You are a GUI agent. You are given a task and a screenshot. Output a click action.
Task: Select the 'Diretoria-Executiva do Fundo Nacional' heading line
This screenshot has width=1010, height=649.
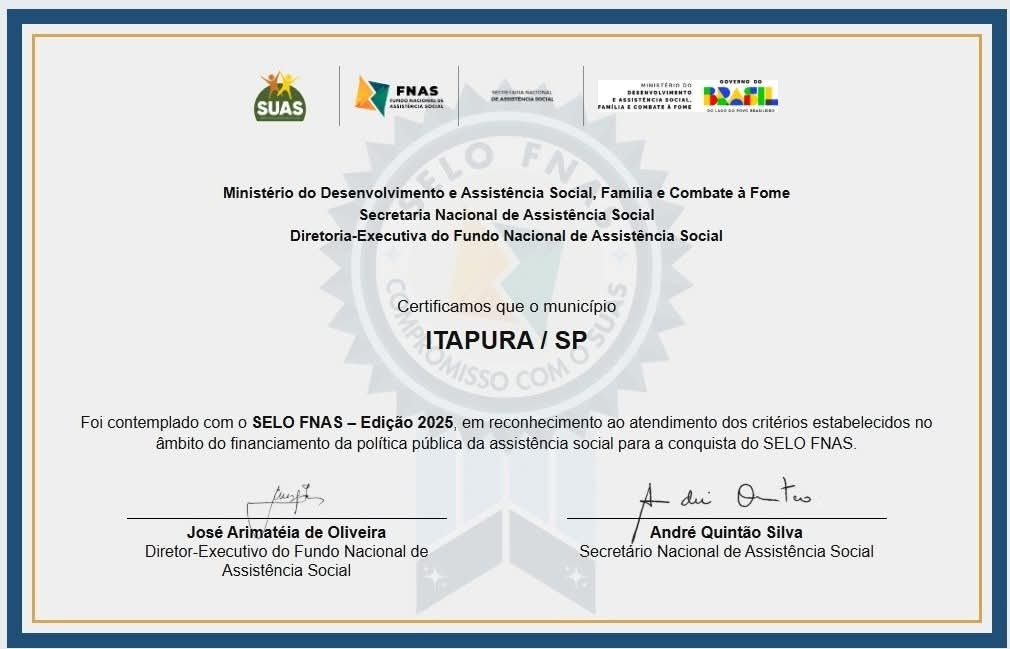tap(506, 236)
